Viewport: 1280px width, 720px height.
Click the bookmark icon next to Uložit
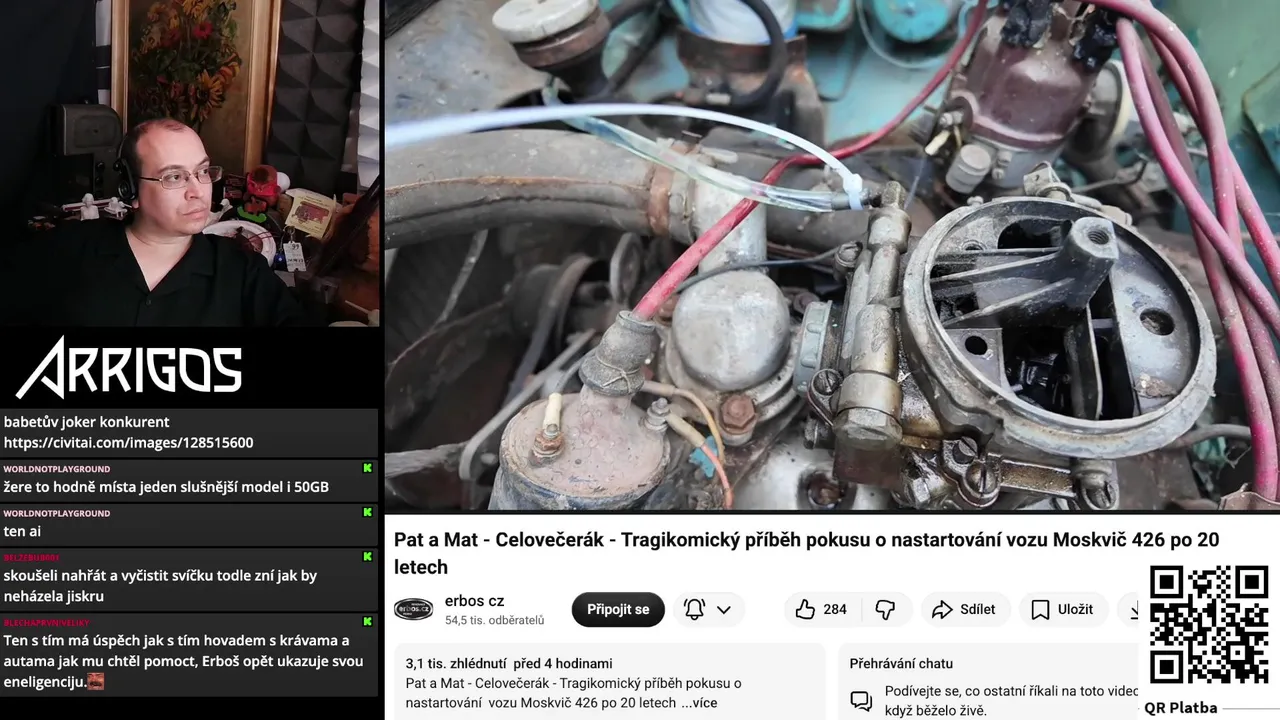[1040, 609]
